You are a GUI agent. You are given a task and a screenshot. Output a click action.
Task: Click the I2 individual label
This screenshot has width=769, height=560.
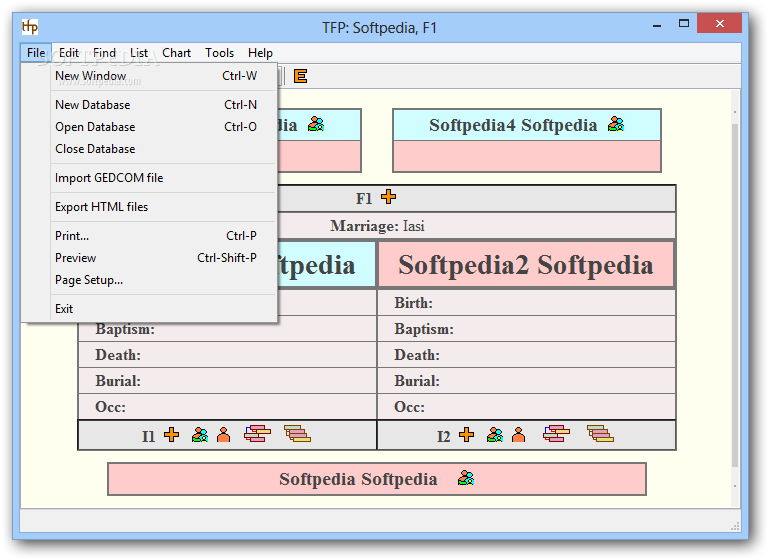[443, 436]
